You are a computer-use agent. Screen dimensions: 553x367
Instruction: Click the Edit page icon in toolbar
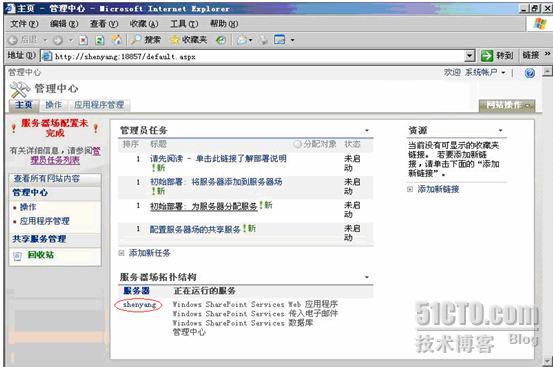(x=280, y=40)
